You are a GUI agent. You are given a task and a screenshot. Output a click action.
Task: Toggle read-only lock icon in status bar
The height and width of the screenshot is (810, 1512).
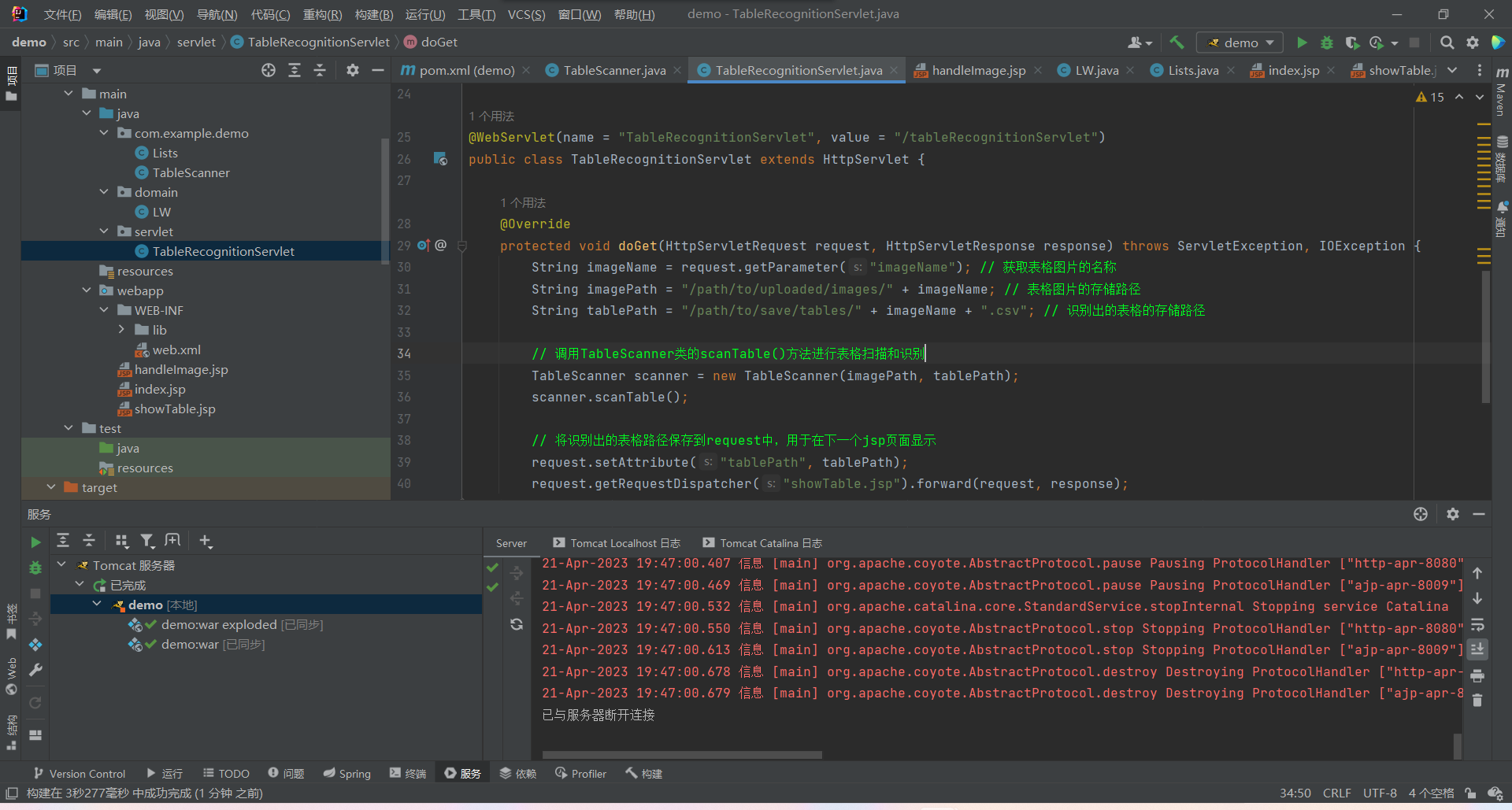[x=1470, y=793]
